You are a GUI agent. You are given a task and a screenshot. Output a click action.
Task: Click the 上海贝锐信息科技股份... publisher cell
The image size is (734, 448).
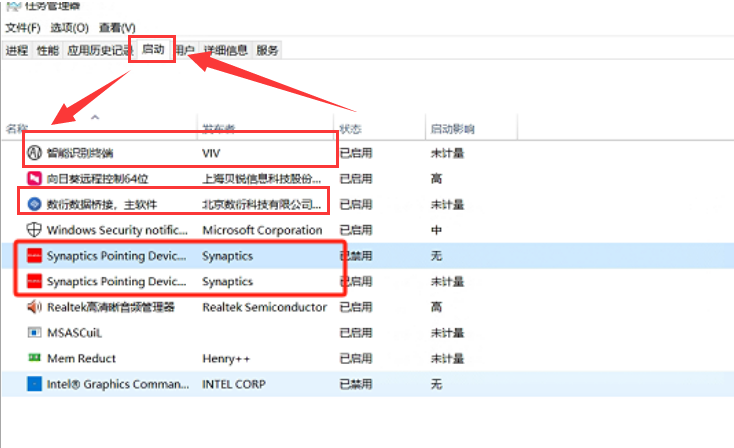click(262, 178)
